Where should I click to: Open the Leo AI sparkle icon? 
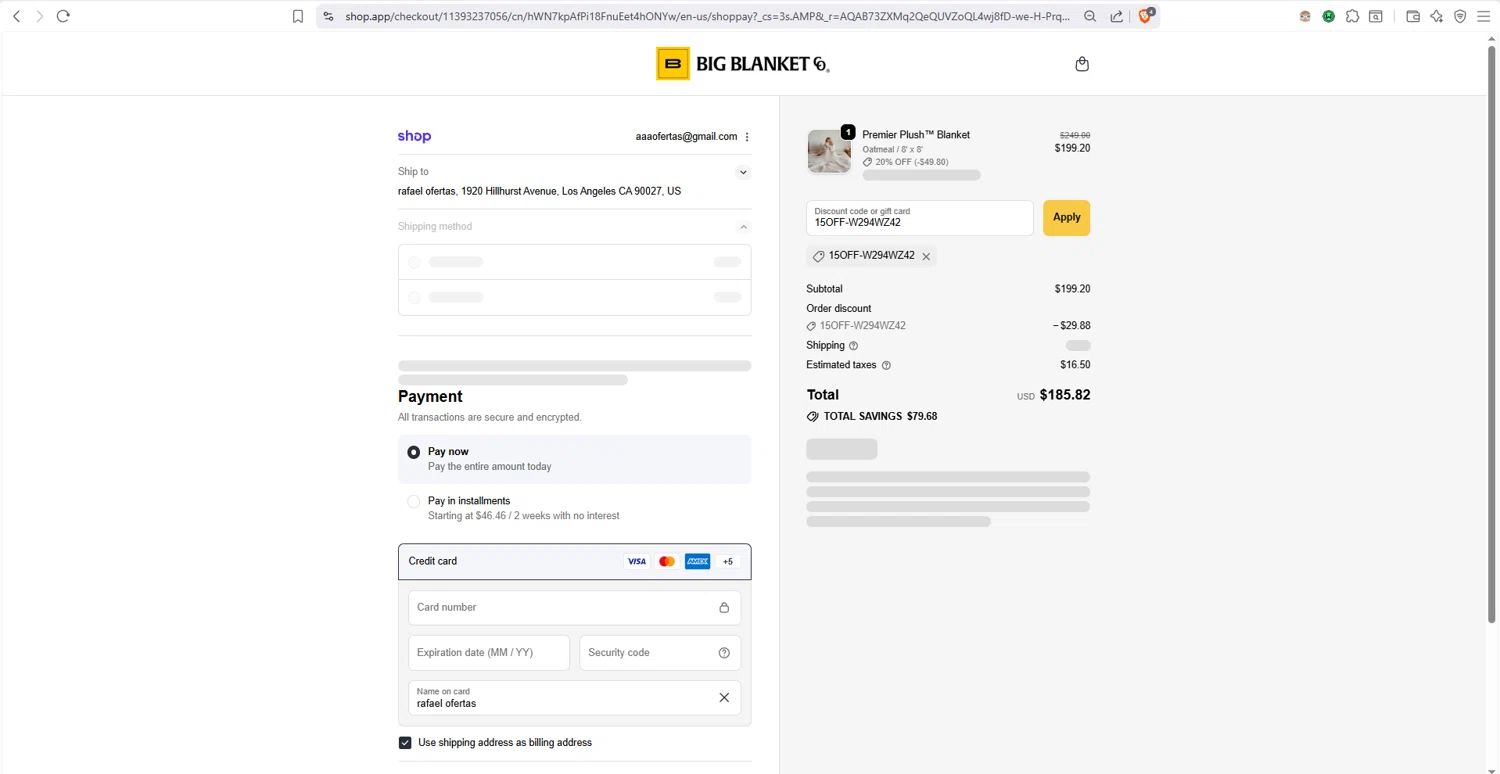coord(1437,16)
